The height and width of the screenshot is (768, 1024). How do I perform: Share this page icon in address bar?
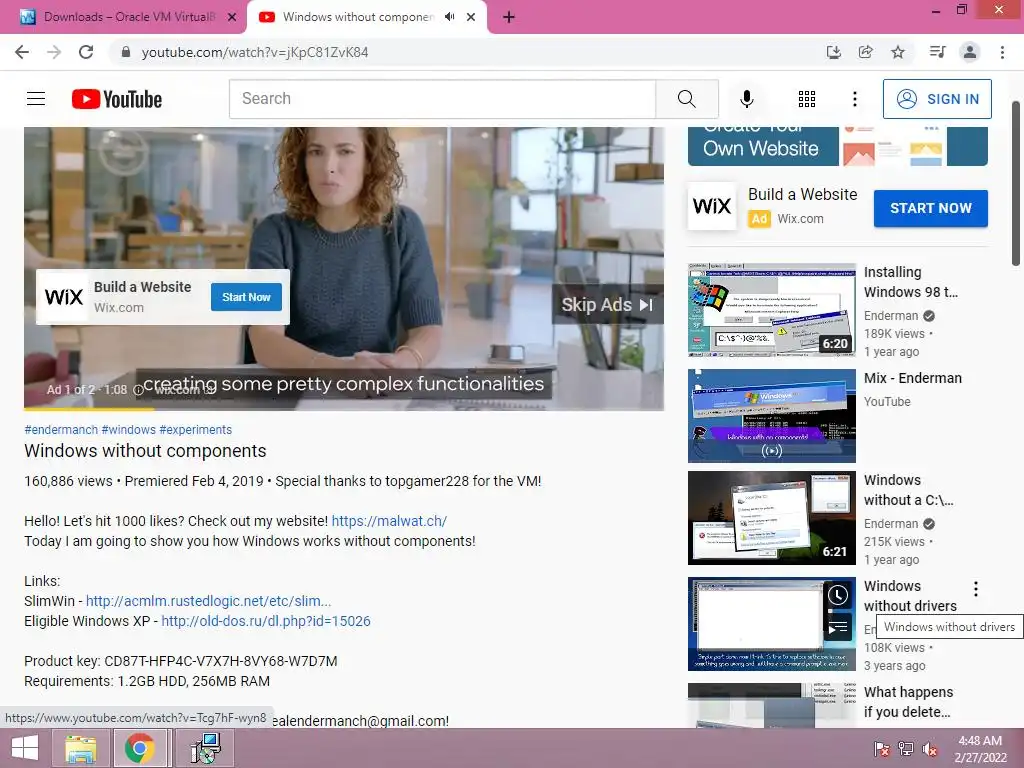click(865, 52)
